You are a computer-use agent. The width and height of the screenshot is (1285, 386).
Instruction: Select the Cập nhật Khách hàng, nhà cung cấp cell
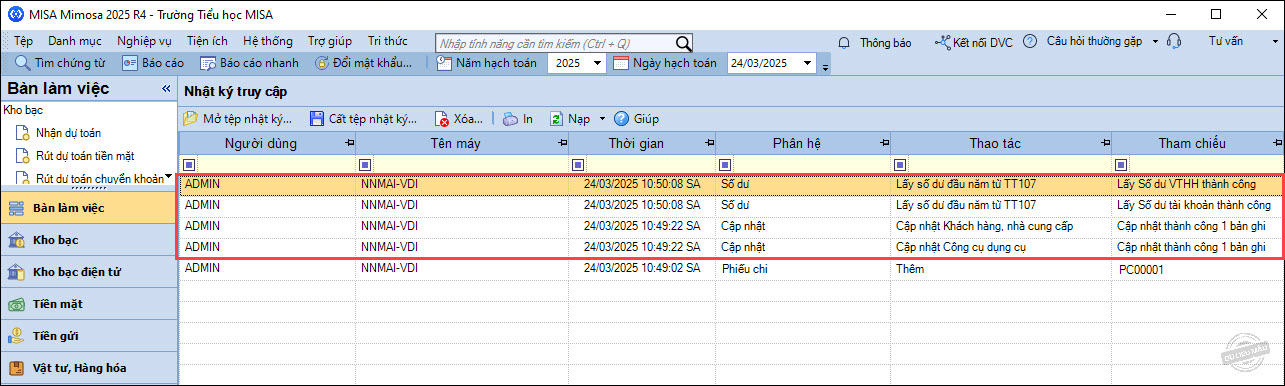pyautogui.click(x=1000, y=226)
